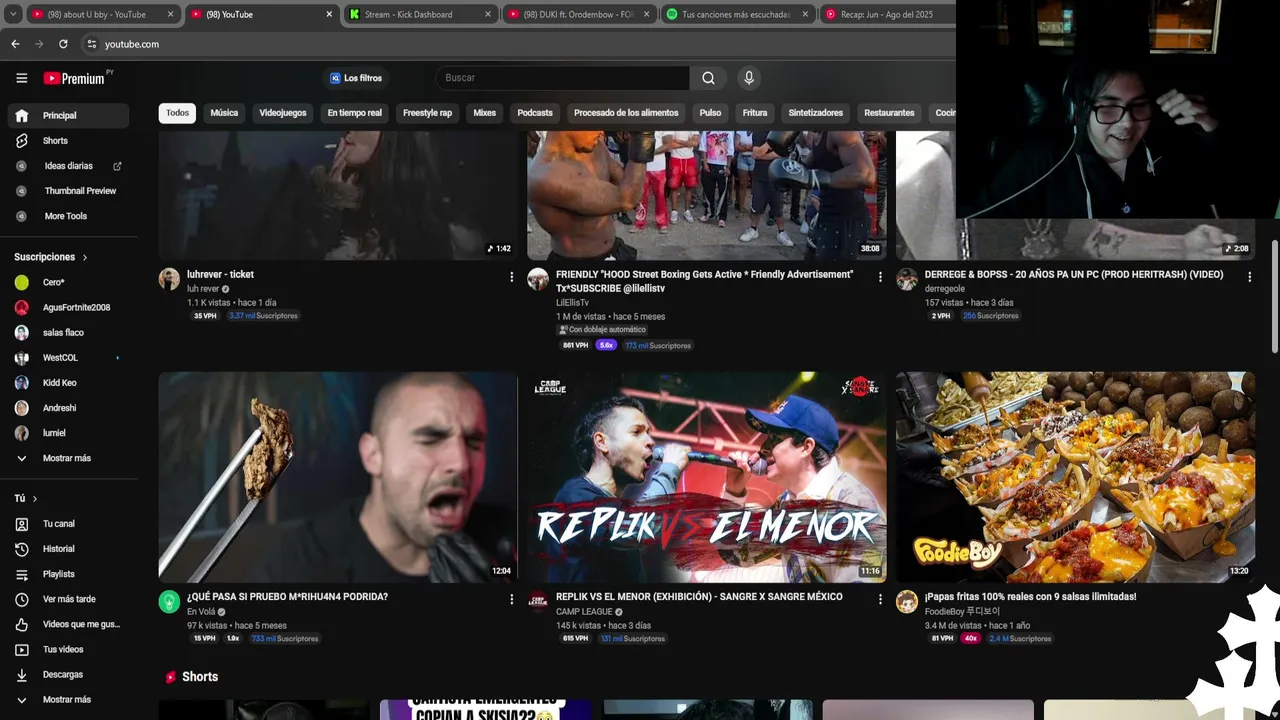Switch to about U bby YouTube tab
The image size is (1280, 720).
[x=103, y=14]
